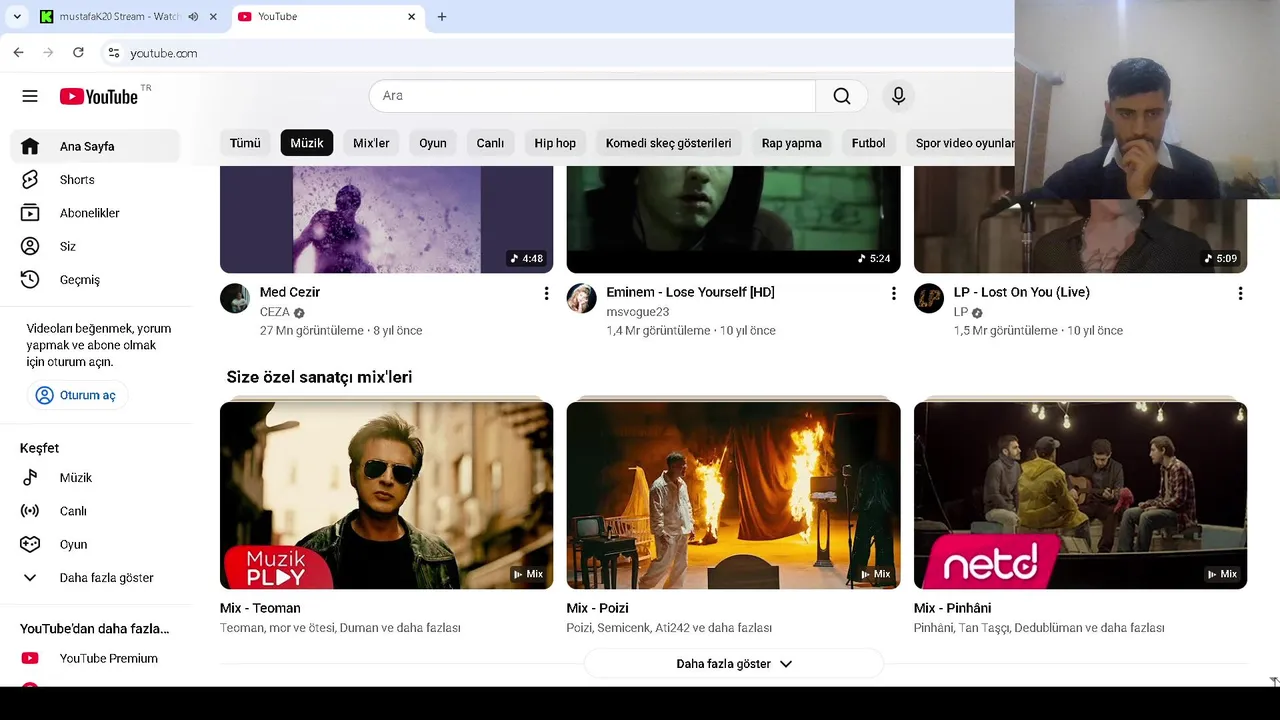
Task: Close the mustafaK20 Stream tab
Action: [213, 17]
